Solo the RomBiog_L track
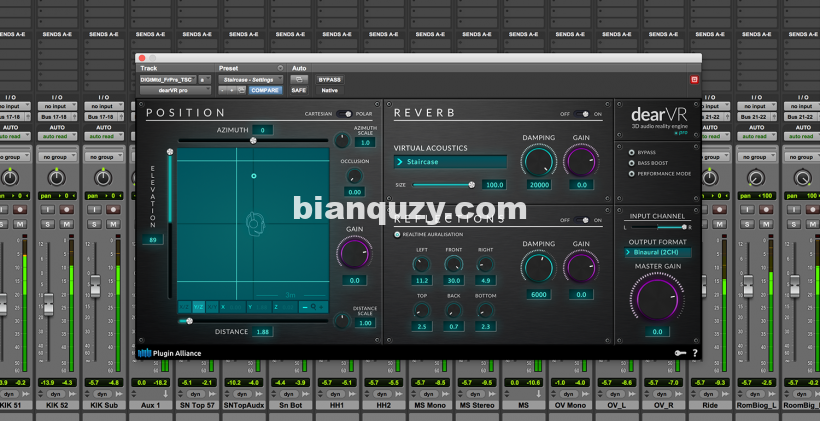The height and width of the screenshot is (421, 820). pos(747,224)
